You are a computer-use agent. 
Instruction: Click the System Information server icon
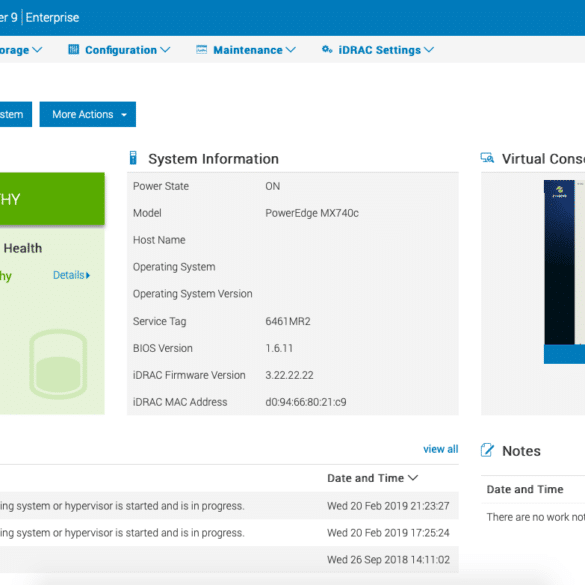pyautogui.click(x=133, y=158)
